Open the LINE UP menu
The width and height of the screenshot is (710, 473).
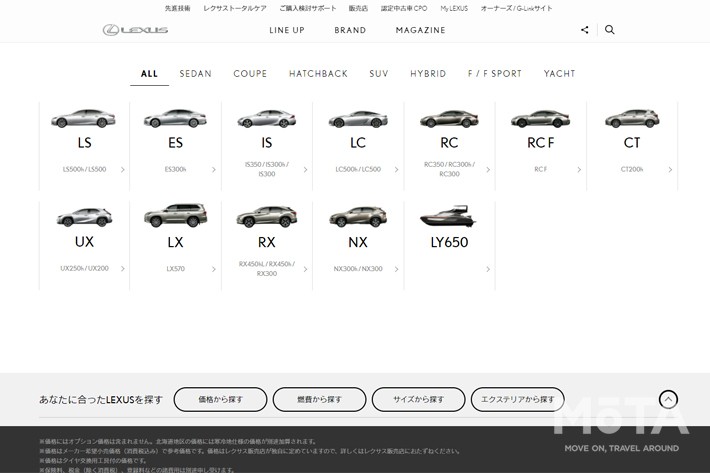pos(287,30)
